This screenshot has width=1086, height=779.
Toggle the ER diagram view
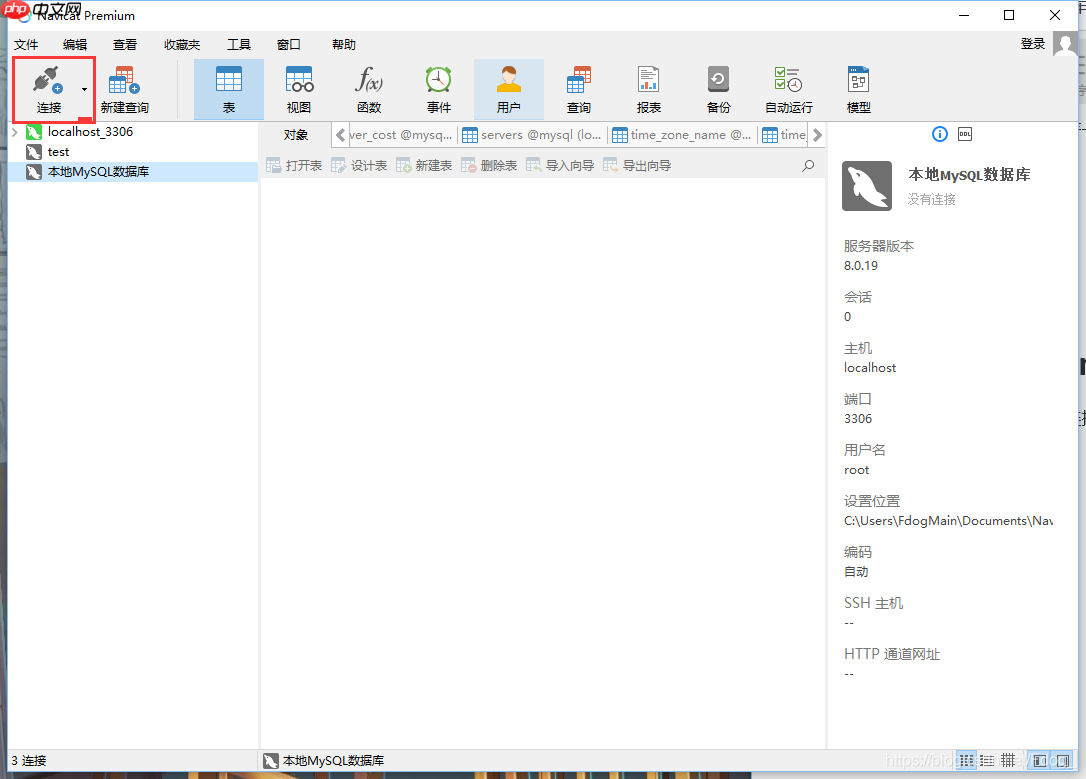pyautogui.click(x=1007, y=760)
